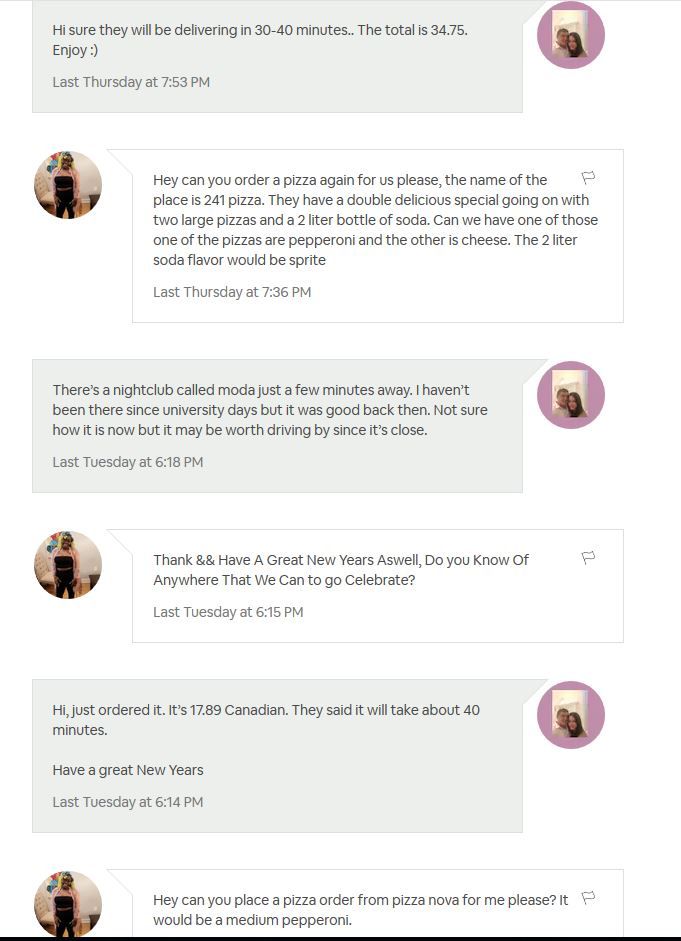
Task: Flag the pizza nova order request message
Action: click(x=589, y=898)
